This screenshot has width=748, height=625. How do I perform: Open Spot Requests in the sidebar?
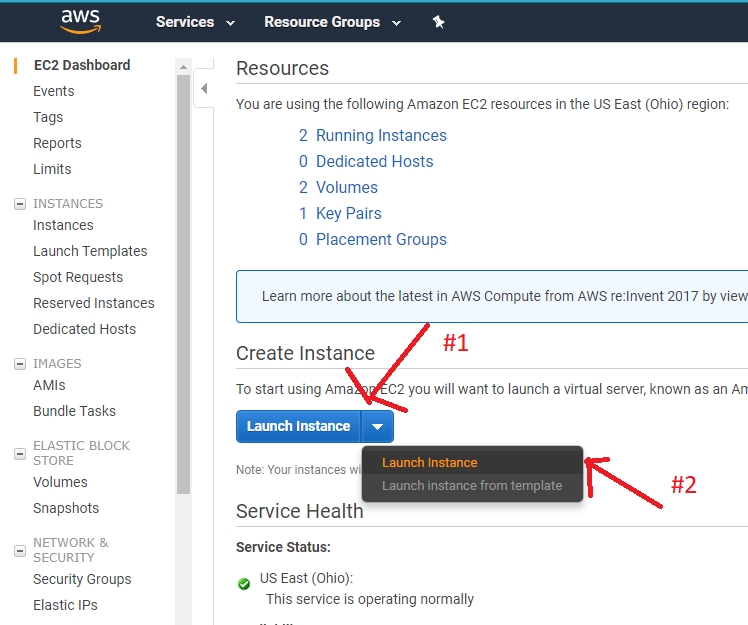click(x=78, y=277)
